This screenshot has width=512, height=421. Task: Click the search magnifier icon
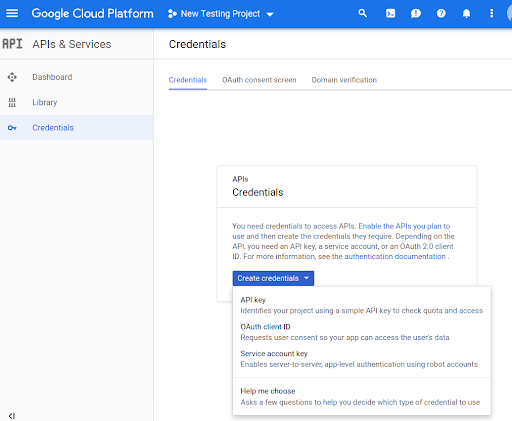tap(363, 13)
